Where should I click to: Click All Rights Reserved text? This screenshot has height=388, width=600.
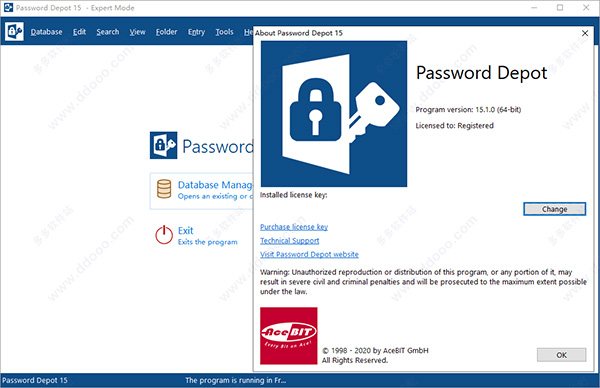(x=355, y=360)
